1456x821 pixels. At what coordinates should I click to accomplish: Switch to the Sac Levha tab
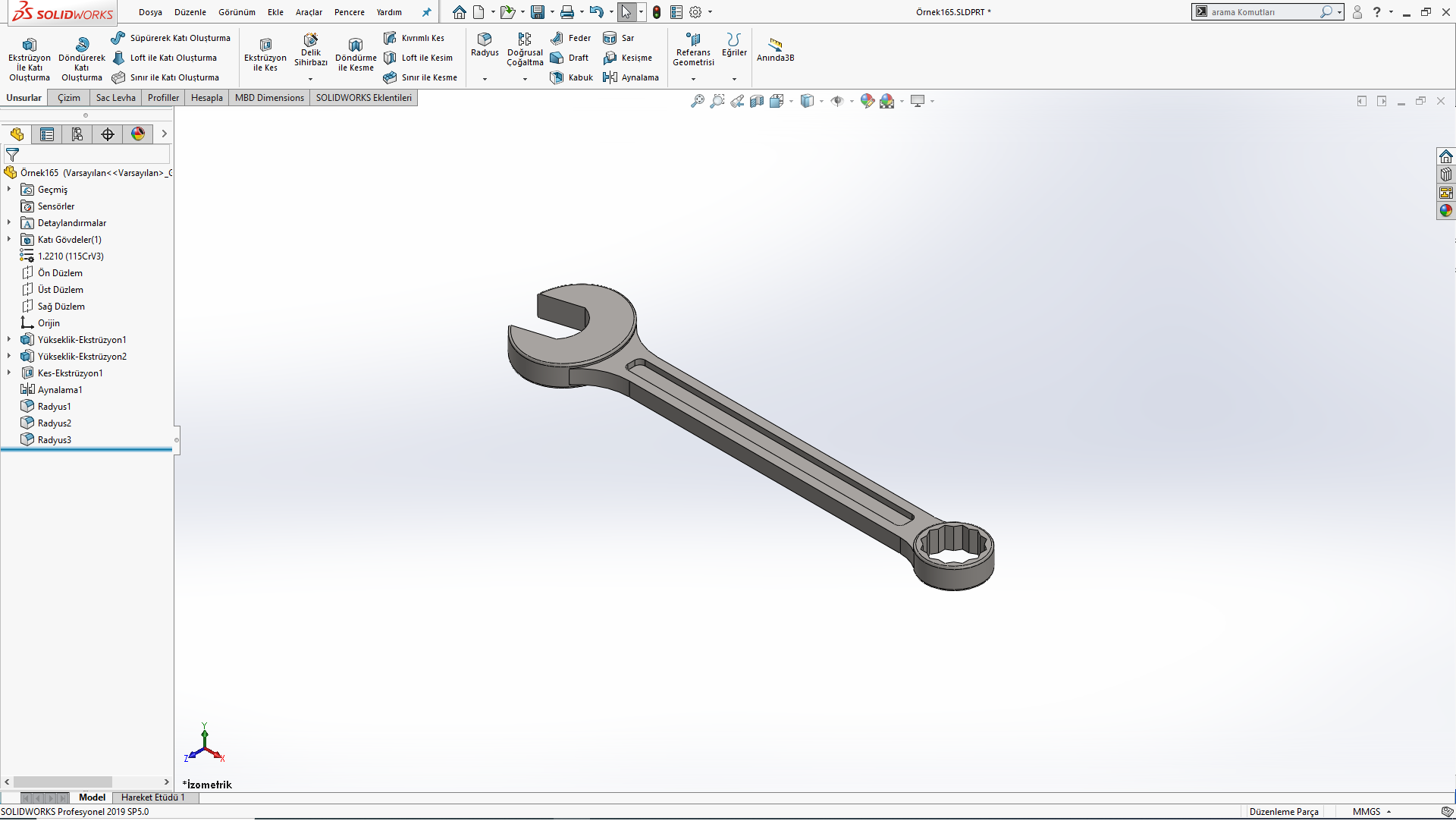116,98
